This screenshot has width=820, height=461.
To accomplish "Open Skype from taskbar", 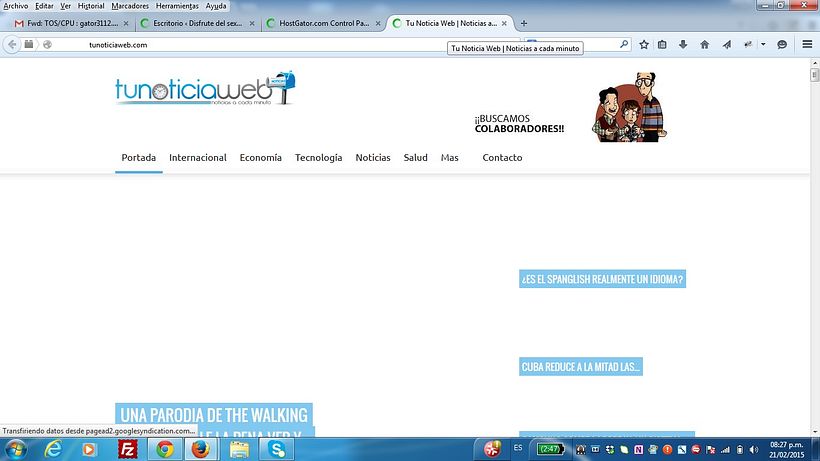I will 277,449.
